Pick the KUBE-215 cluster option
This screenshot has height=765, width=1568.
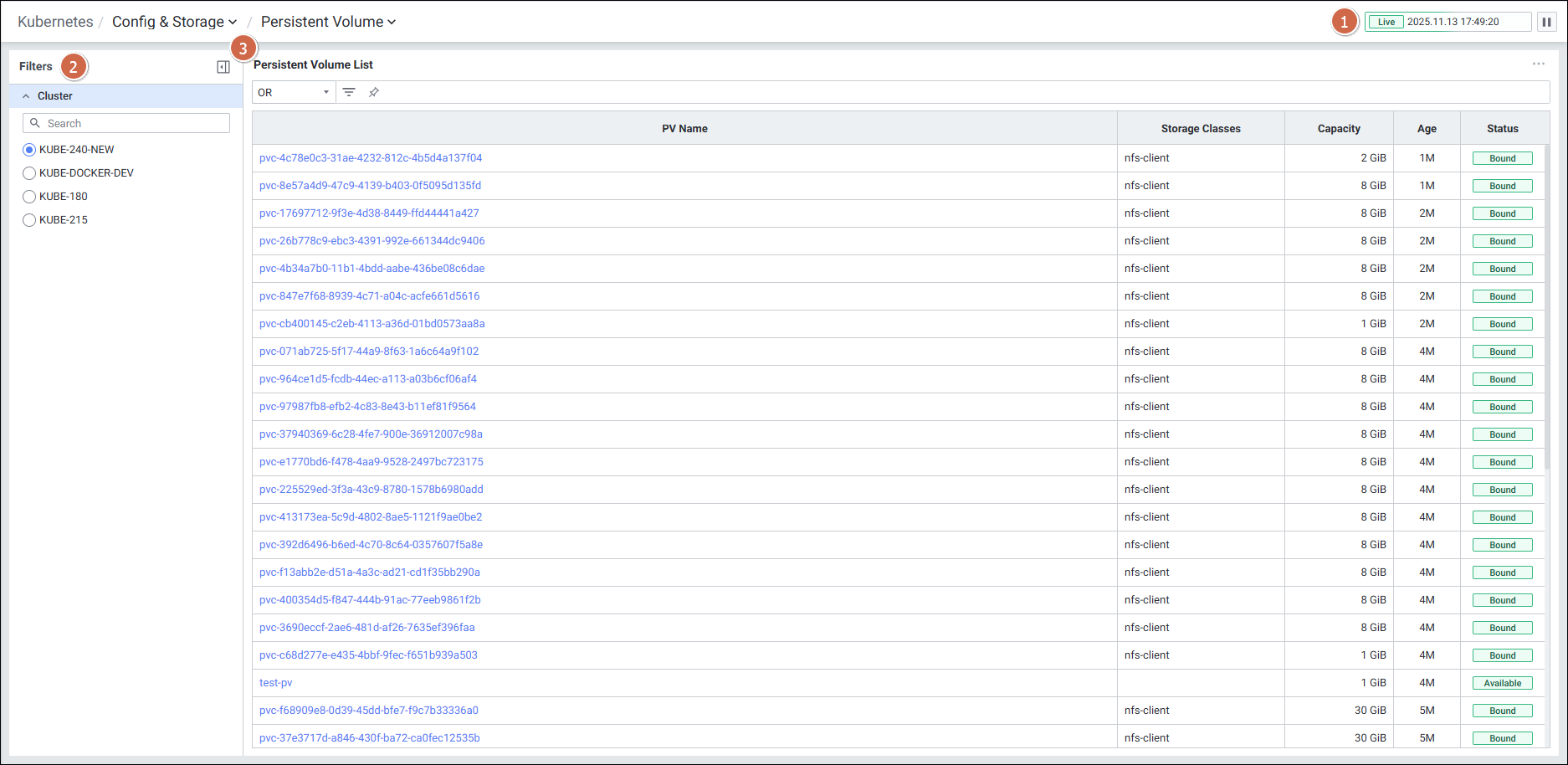pos(29,220)
